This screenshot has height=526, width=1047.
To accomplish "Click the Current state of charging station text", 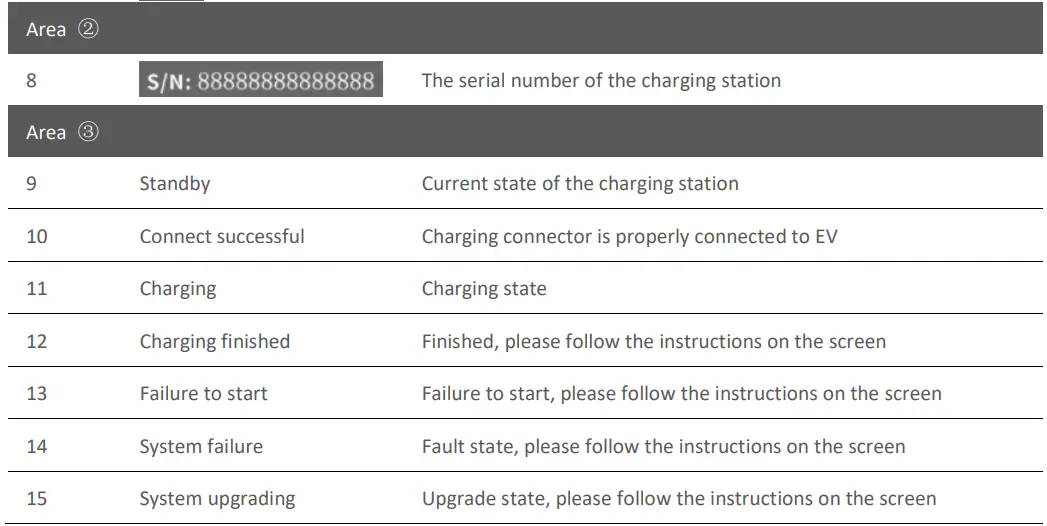I will 580,184.
